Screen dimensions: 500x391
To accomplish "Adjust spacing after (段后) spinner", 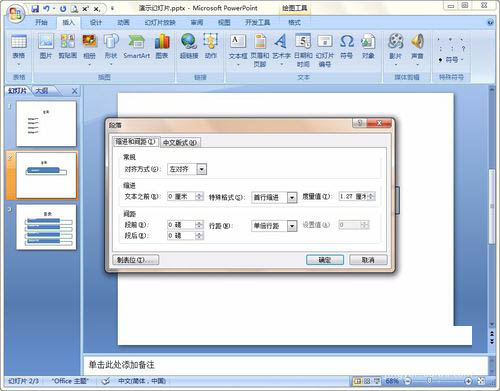I will tap(199, 236).
